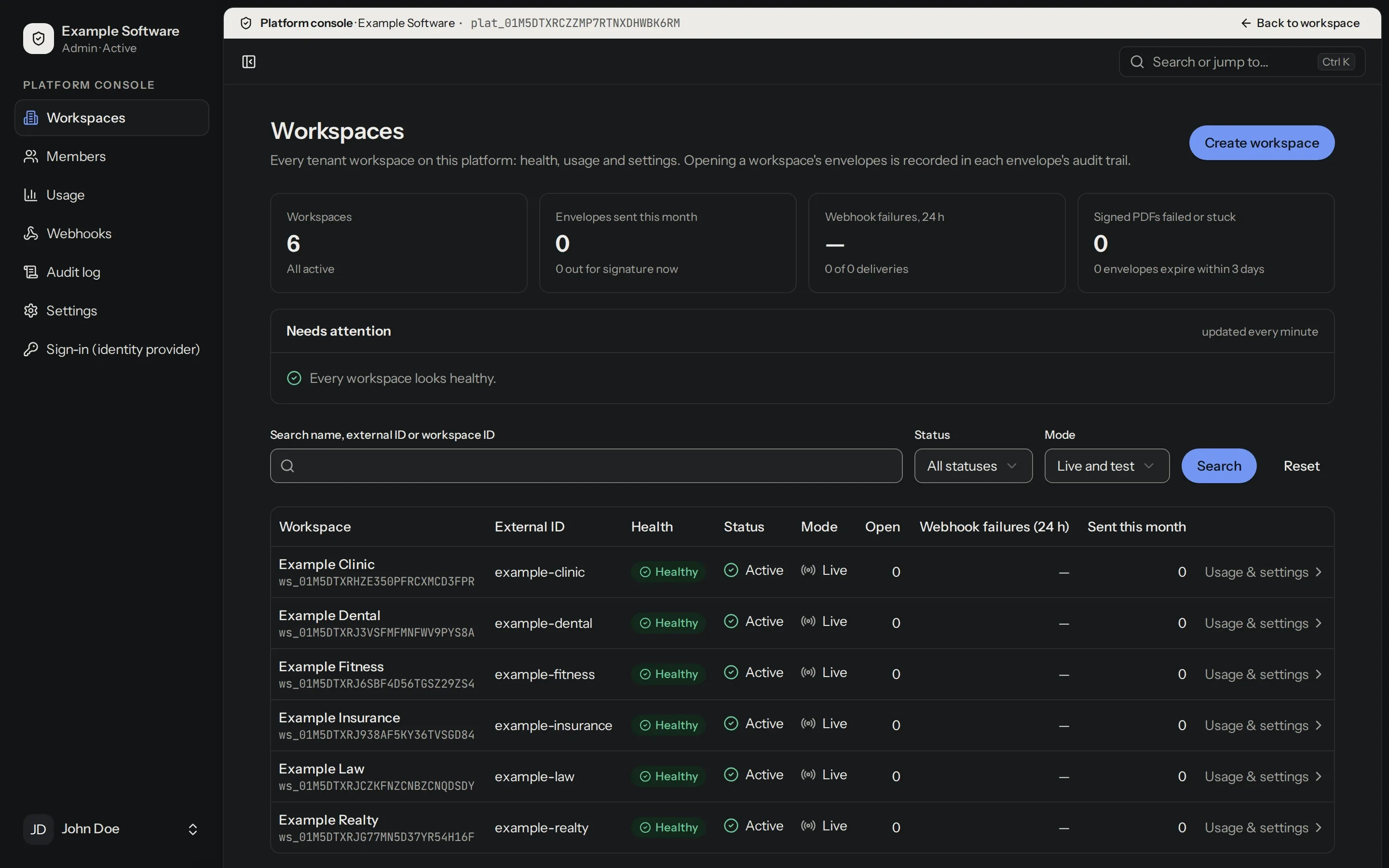The width and height of the screenshot is (1389, 868).
Task: Open Usage & settings for Example Clinic
Action: coord(1263,572)
